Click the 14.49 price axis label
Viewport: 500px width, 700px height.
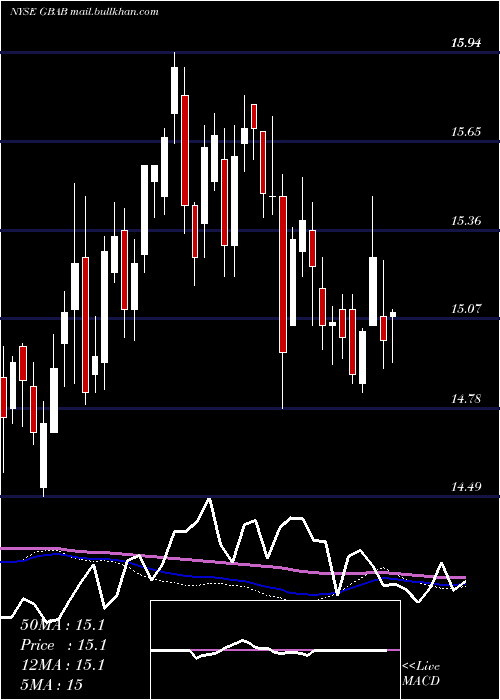pyautogui.click(x=466, y=486)
